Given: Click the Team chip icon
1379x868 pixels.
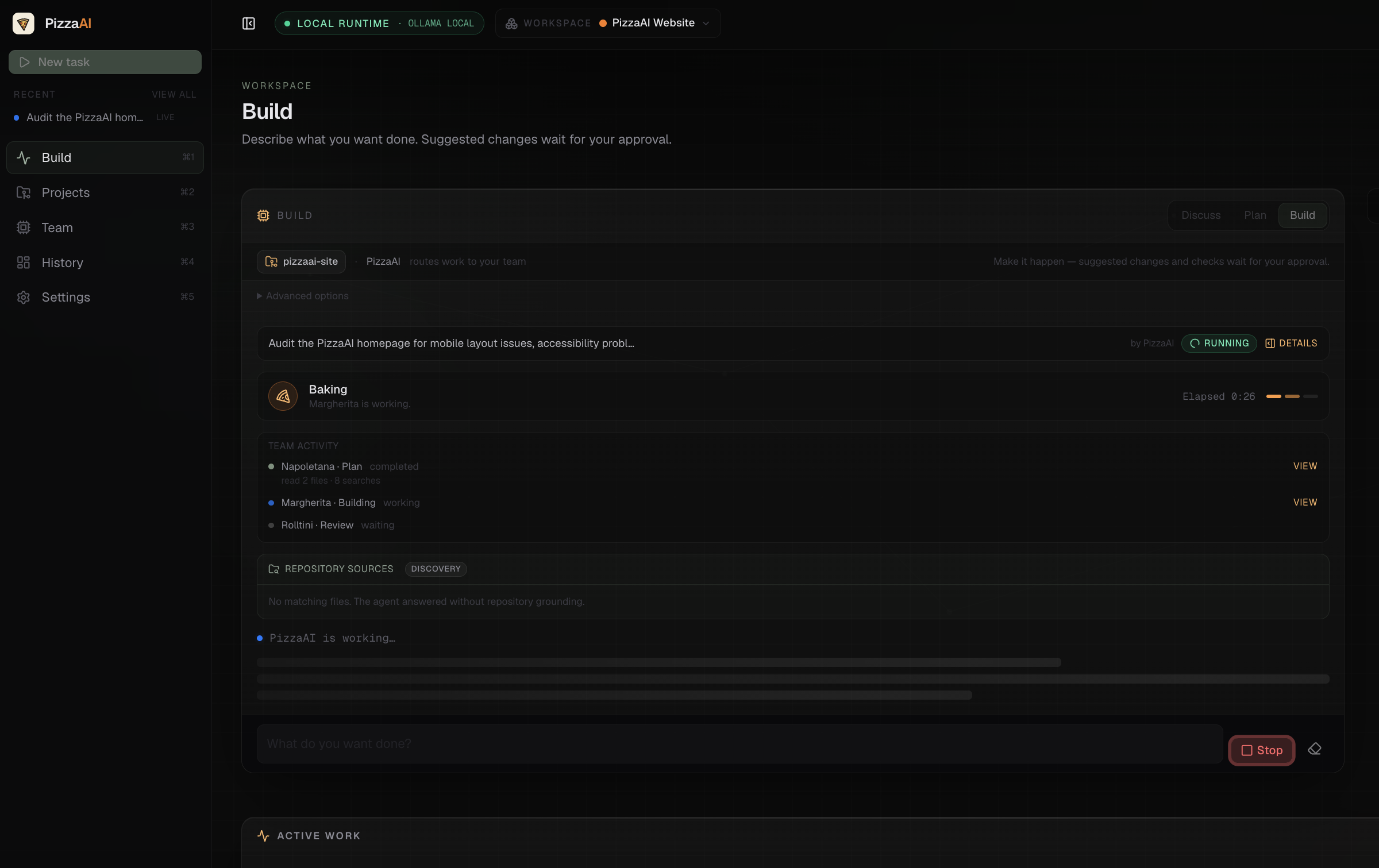Looking at the screenshot, I should point(24,227).
